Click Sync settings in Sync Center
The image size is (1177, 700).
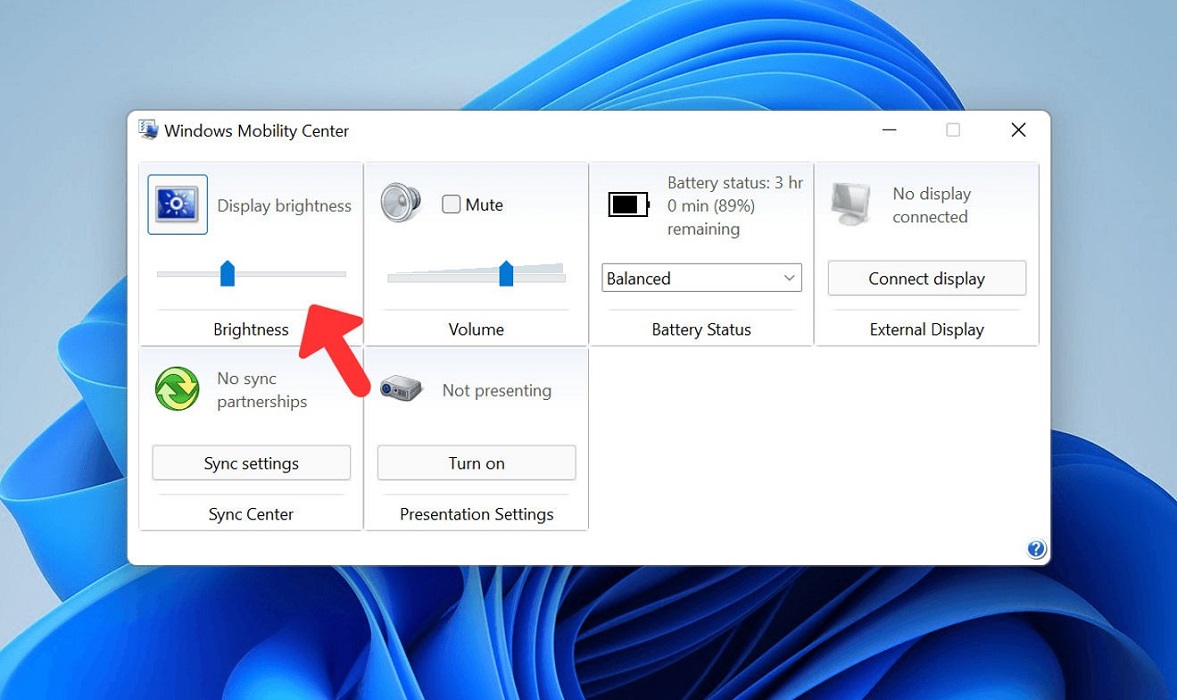point(251,462)
